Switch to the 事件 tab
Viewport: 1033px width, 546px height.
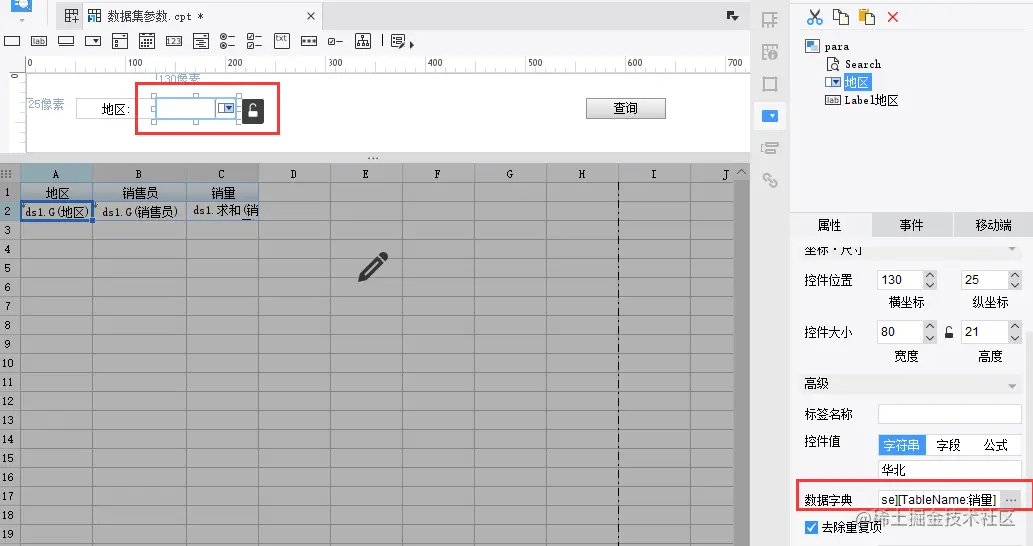click(912, 225)
